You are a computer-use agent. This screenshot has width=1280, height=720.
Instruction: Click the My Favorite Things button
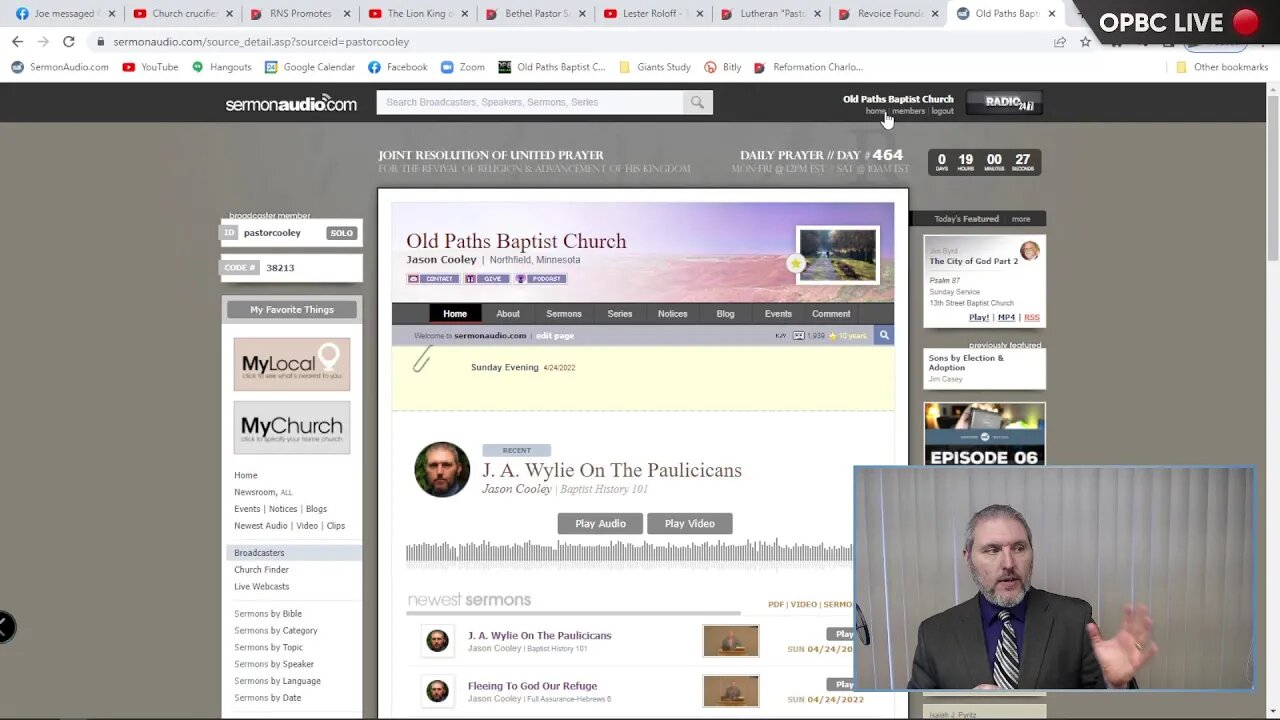point(292,310)
